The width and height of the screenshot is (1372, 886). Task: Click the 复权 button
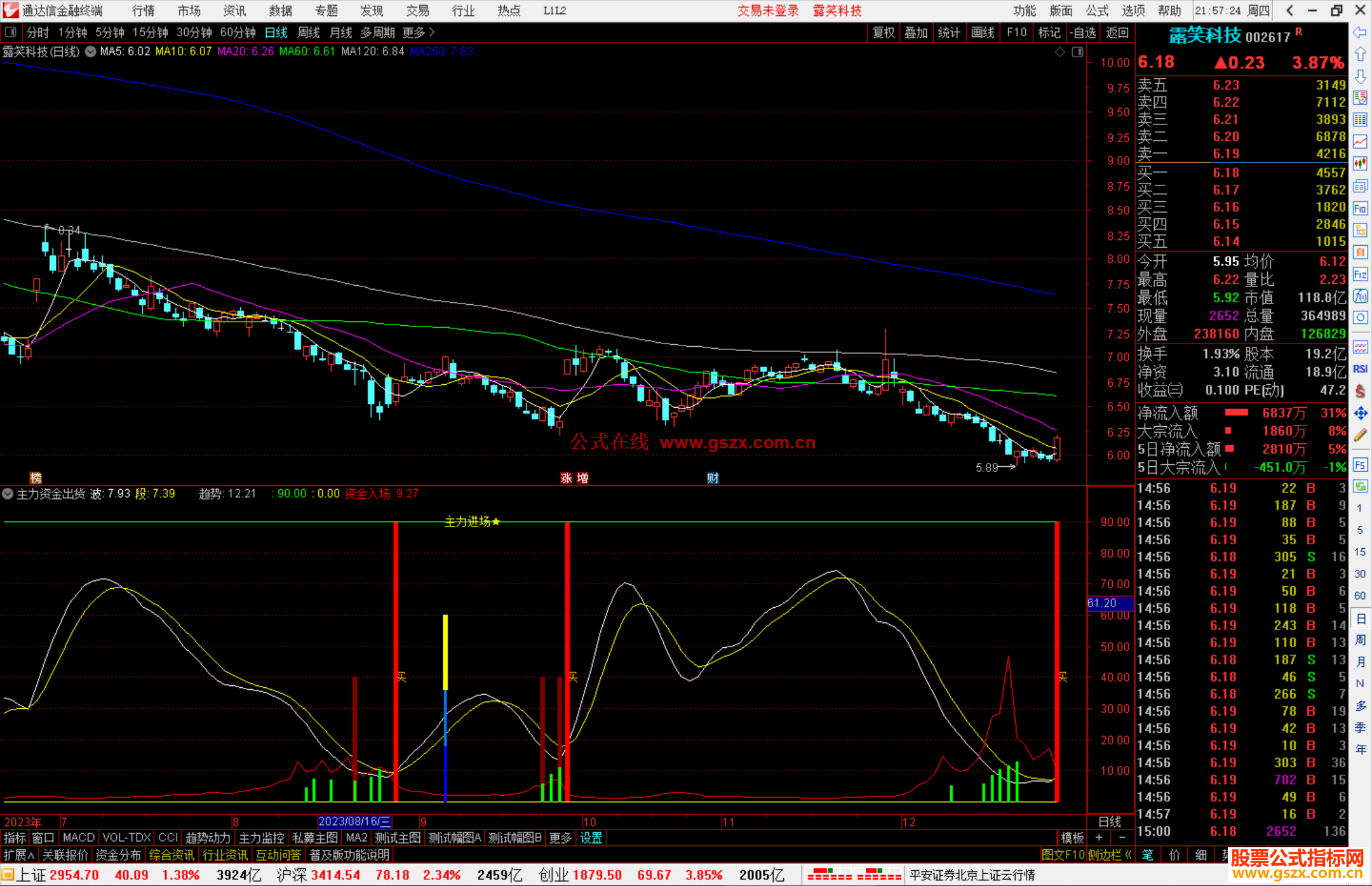(x=884, y=32)
